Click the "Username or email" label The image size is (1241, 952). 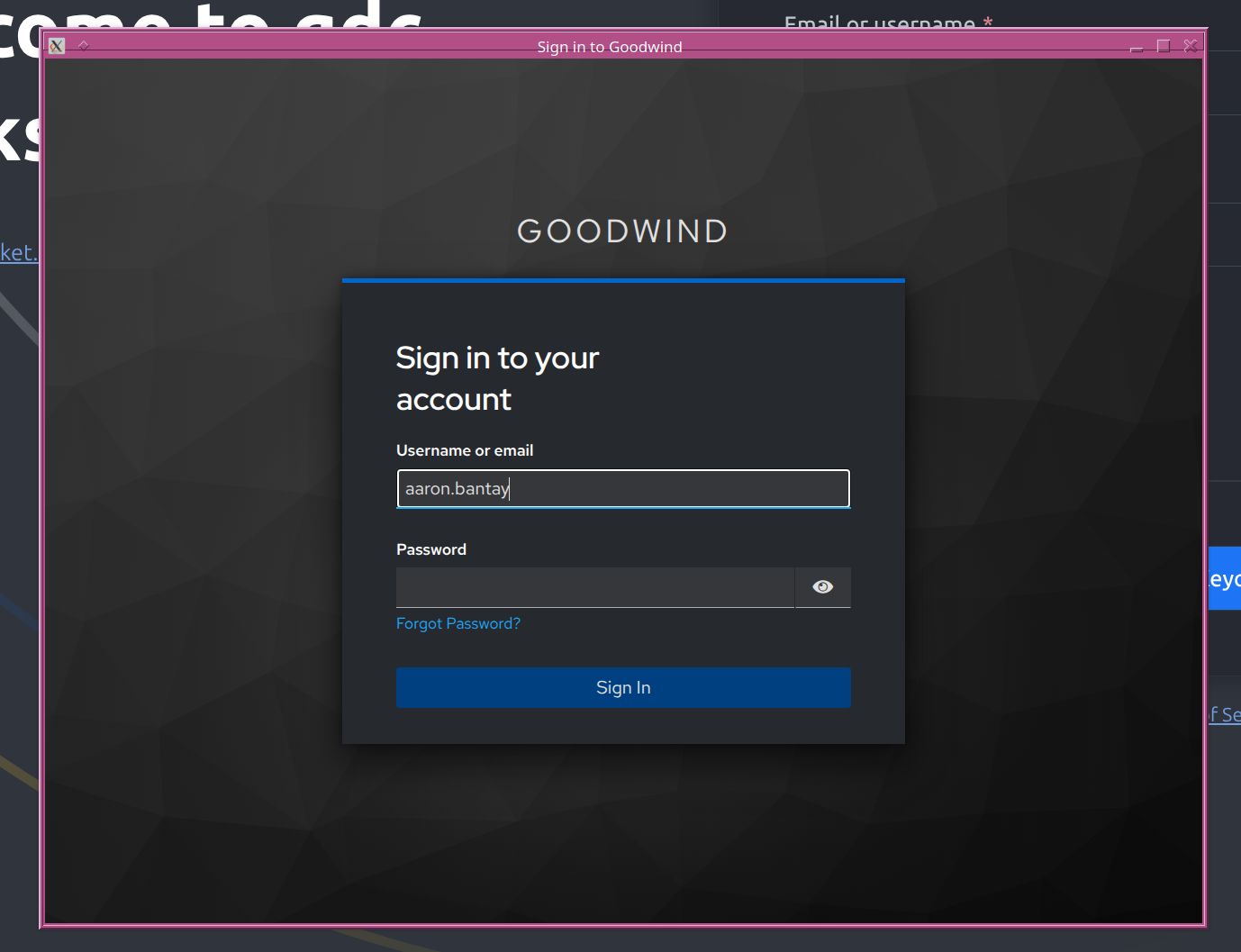465,450
